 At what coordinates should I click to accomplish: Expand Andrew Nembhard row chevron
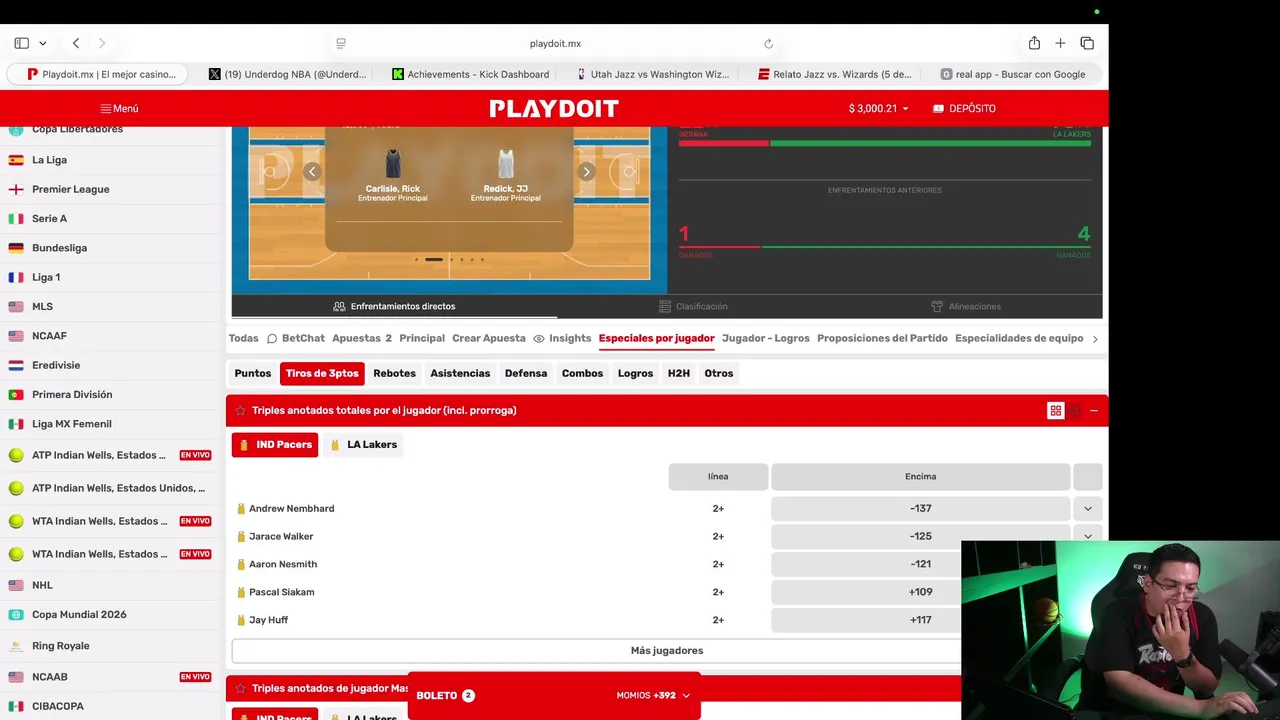1088,508
